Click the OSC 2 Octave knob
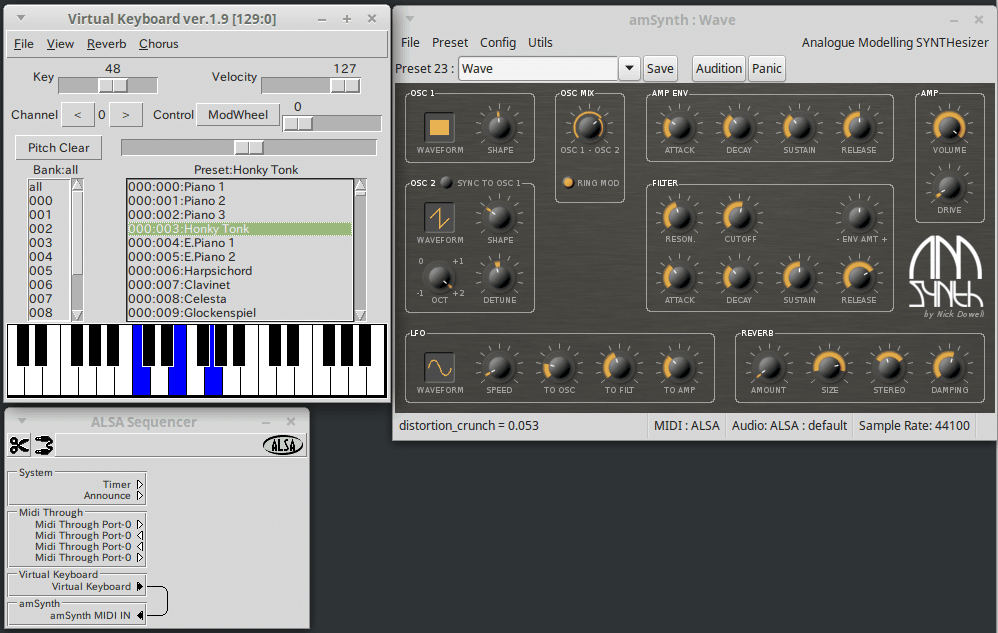 [x=439, y=277]
